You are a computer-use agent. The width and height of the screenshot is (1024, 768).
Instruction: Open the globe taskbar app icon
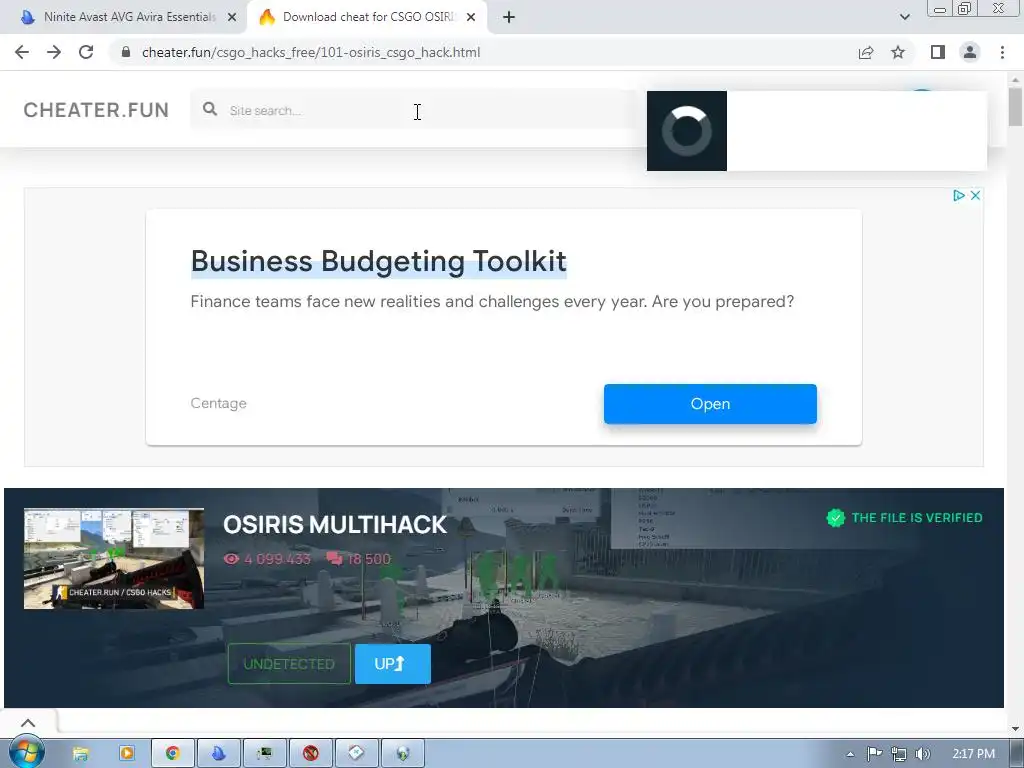[403, 754]
